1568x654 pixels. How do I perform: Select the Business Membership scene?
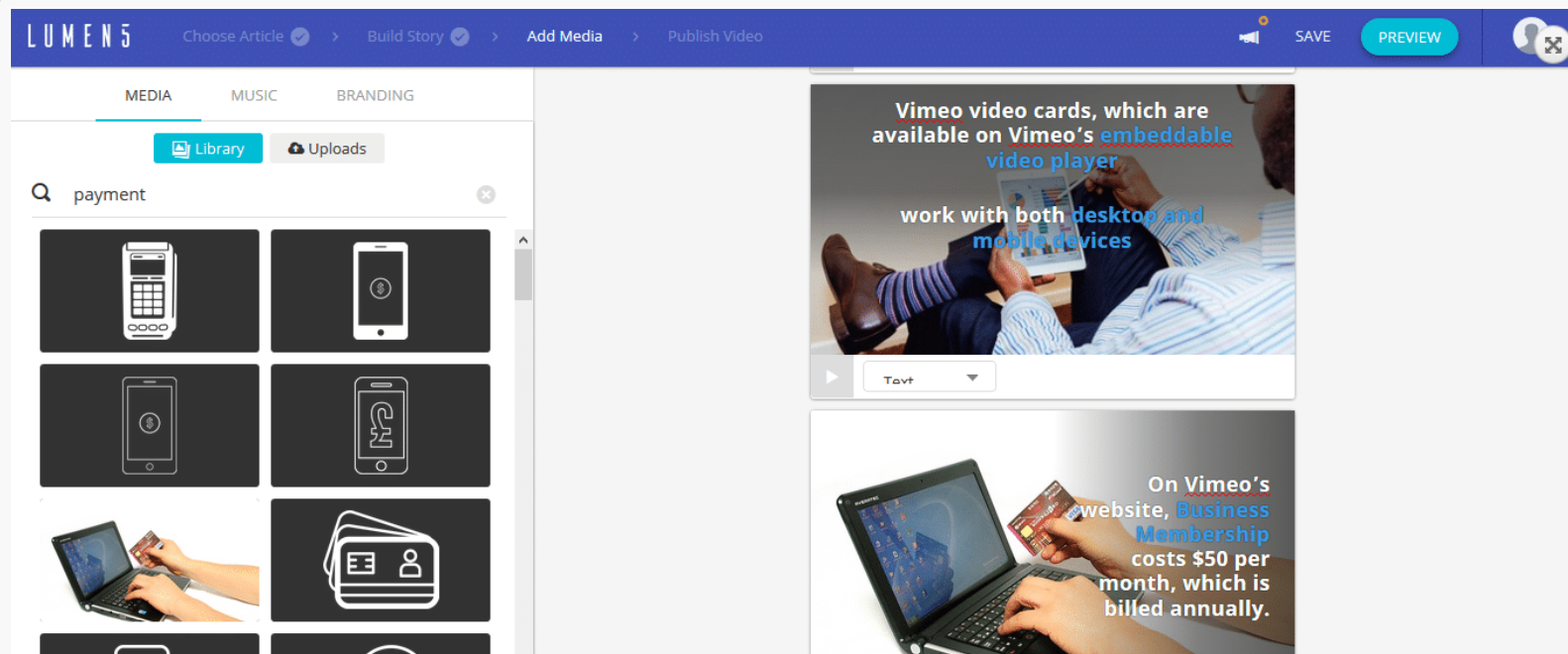tap(1053, 532)
